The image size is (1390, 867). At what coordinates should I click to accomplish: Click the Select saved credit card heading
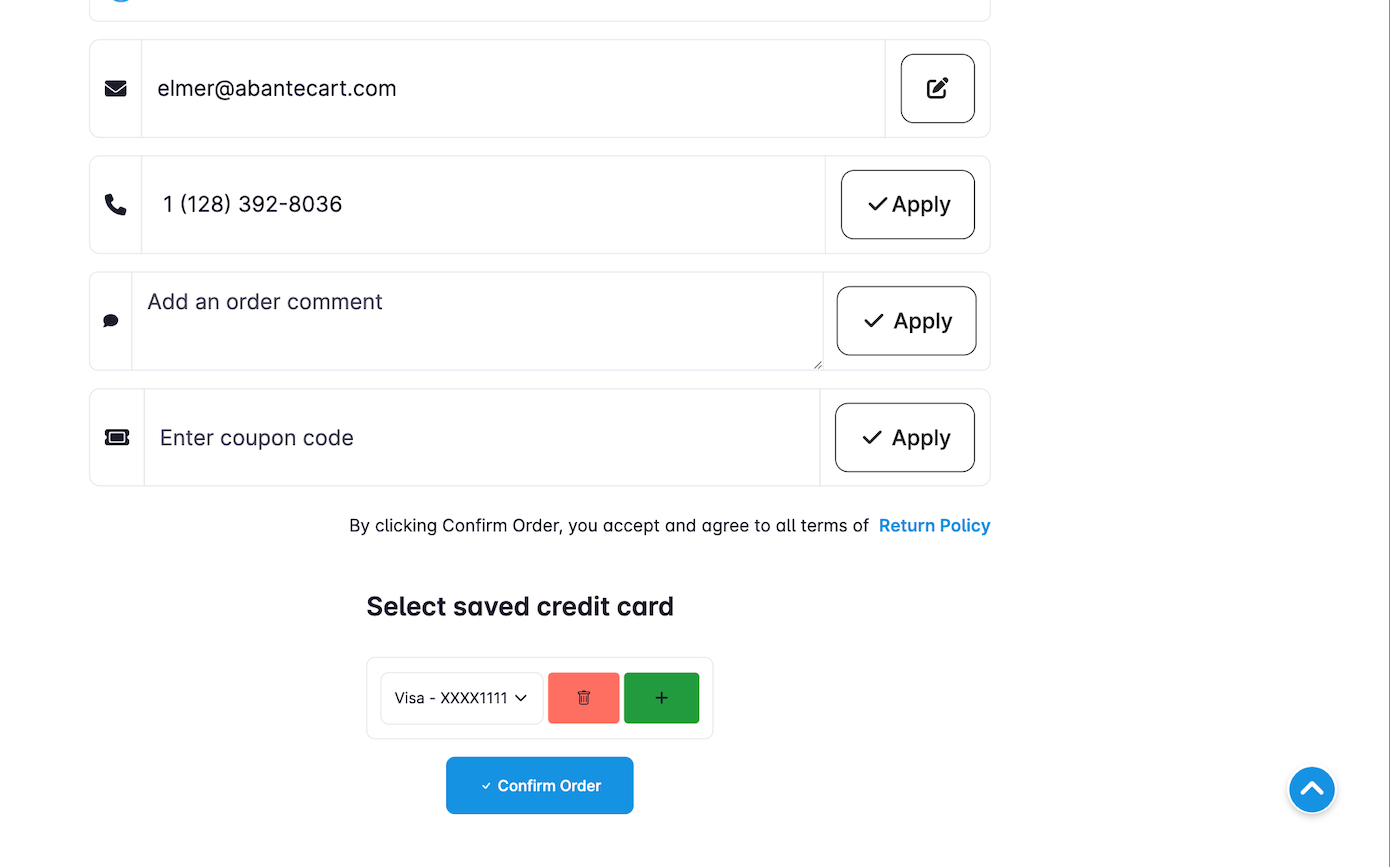(520, 607)
